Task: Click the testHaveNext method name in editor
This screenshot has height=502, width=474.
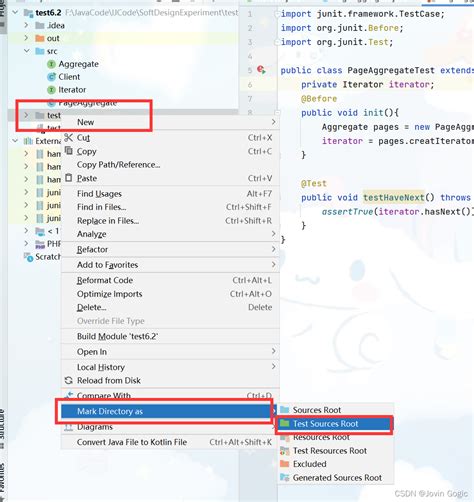Action: pos(393,197)
